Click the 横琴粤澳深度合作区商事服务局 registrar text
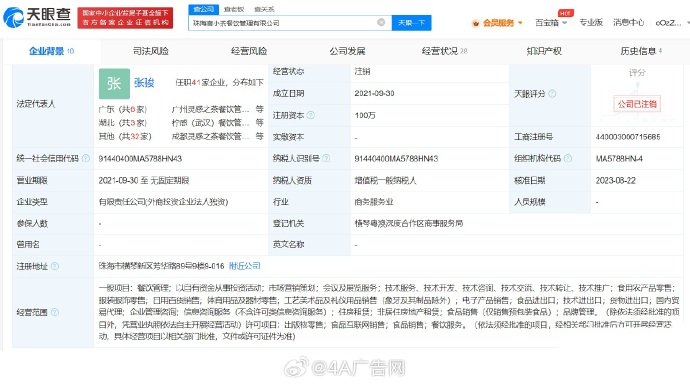 (x=408, y=223)
